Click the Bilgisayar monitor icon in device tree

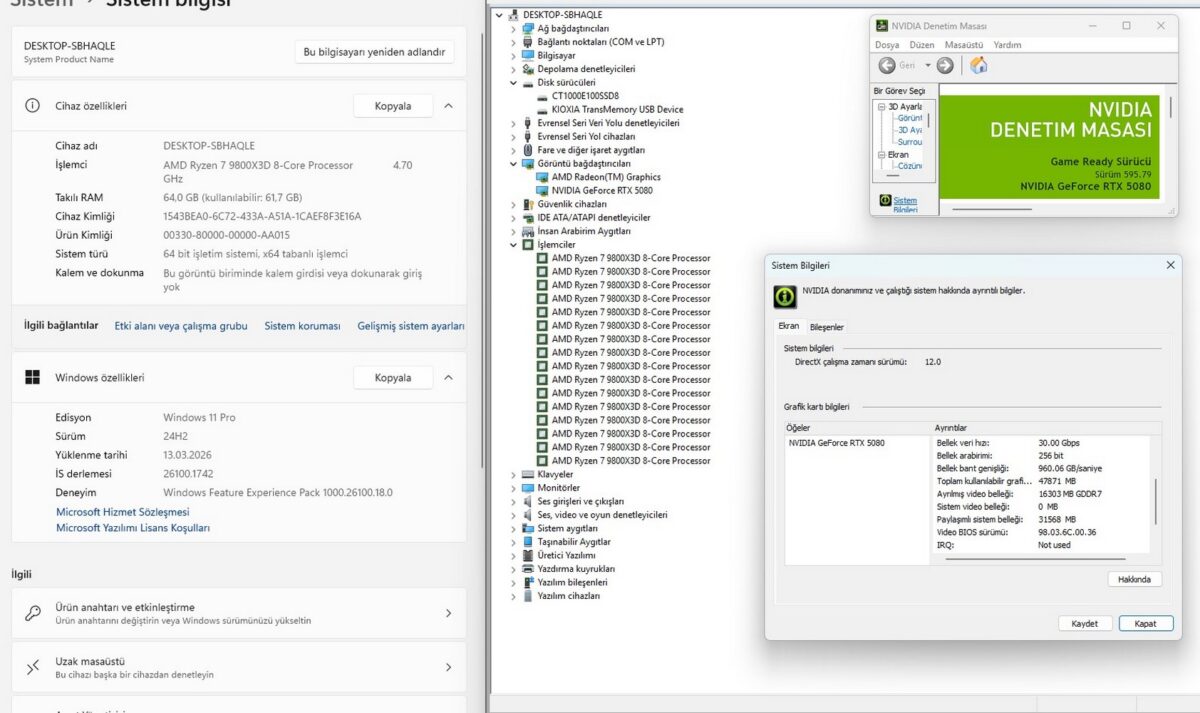528,55
